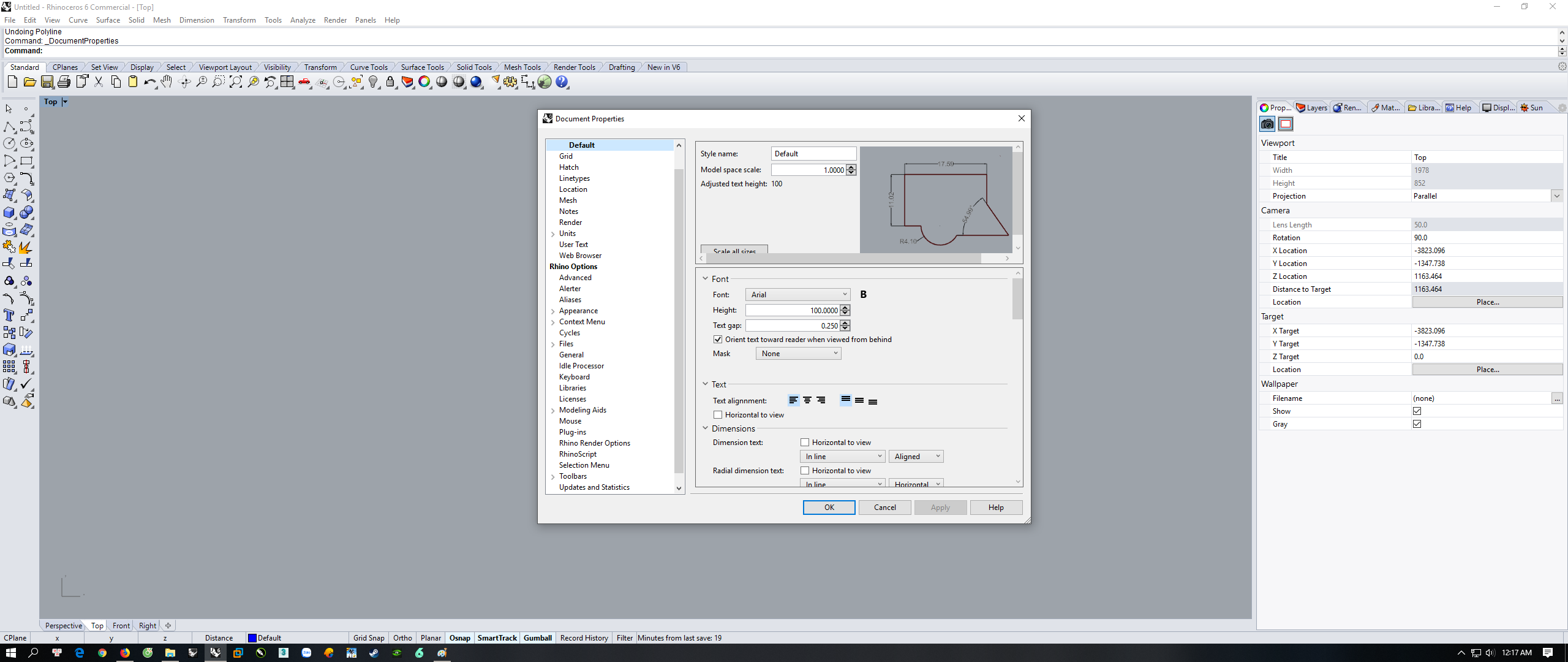Viewport: 1568px width, 662px height.
Task: Click the OK button
Action: point(829,508)
